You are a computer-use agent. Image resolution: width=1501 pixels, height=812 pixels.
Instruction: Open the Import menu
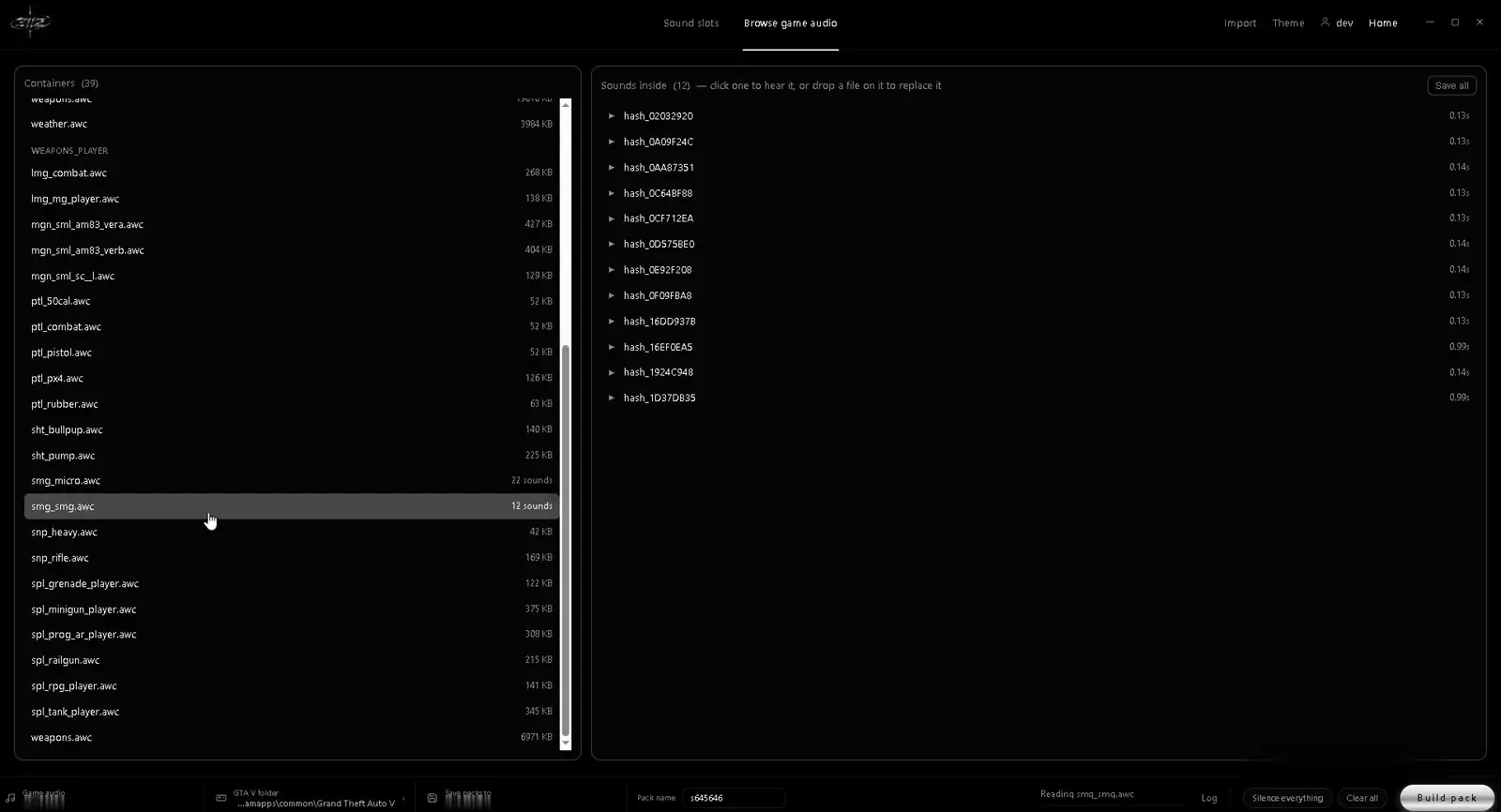click(1240, 23)
